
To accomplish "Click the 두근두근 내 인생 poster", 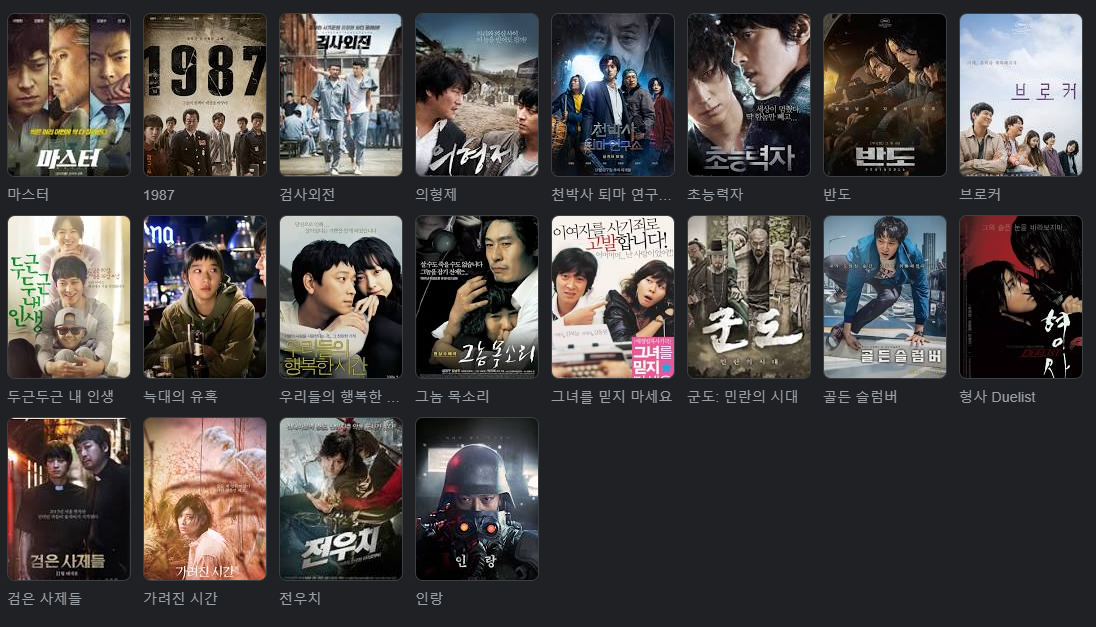I will point(68,297).
